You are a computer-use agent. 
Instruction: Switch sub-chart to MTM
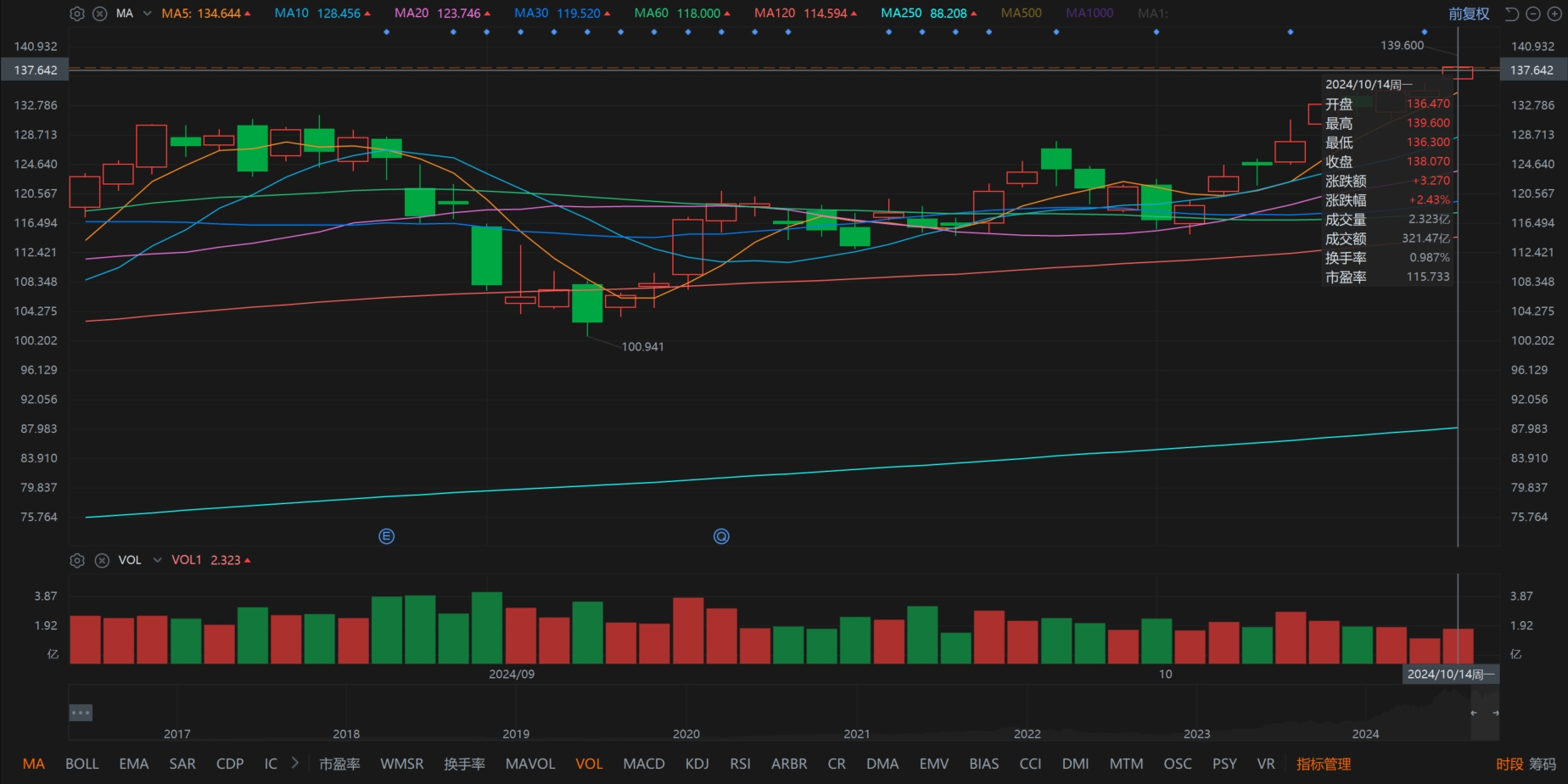point(1127,764)
